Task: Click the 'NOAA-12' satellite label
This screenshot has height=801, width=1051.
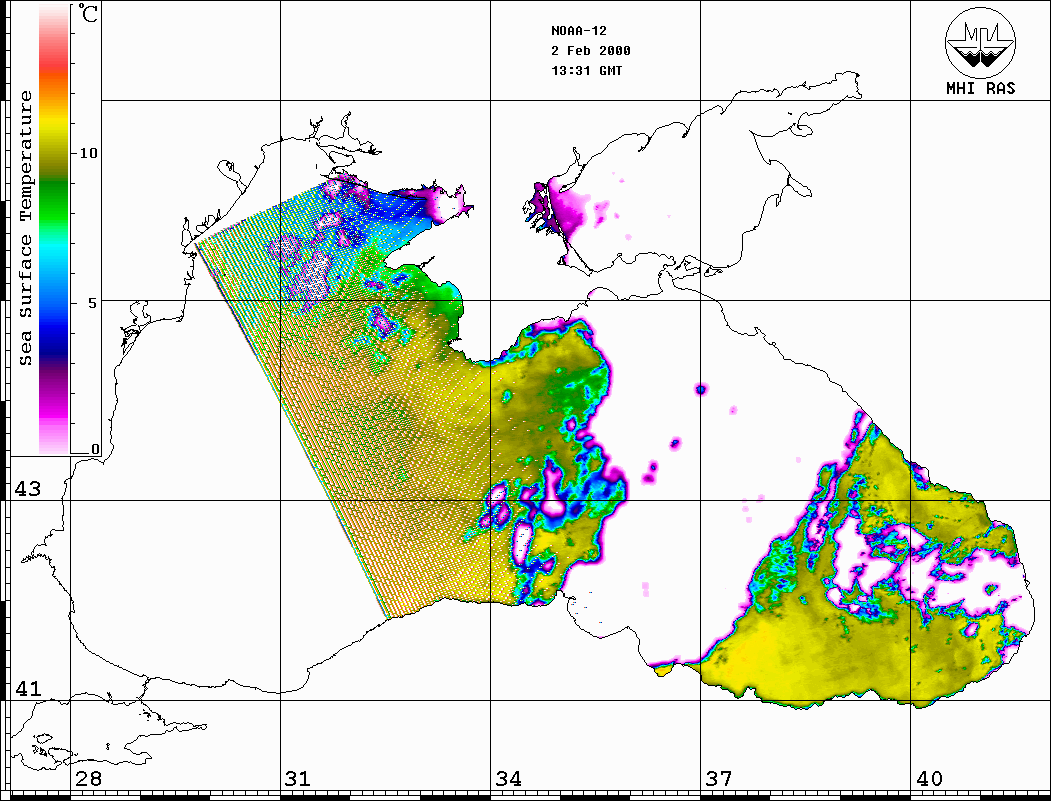Action: tap(578, 31)
